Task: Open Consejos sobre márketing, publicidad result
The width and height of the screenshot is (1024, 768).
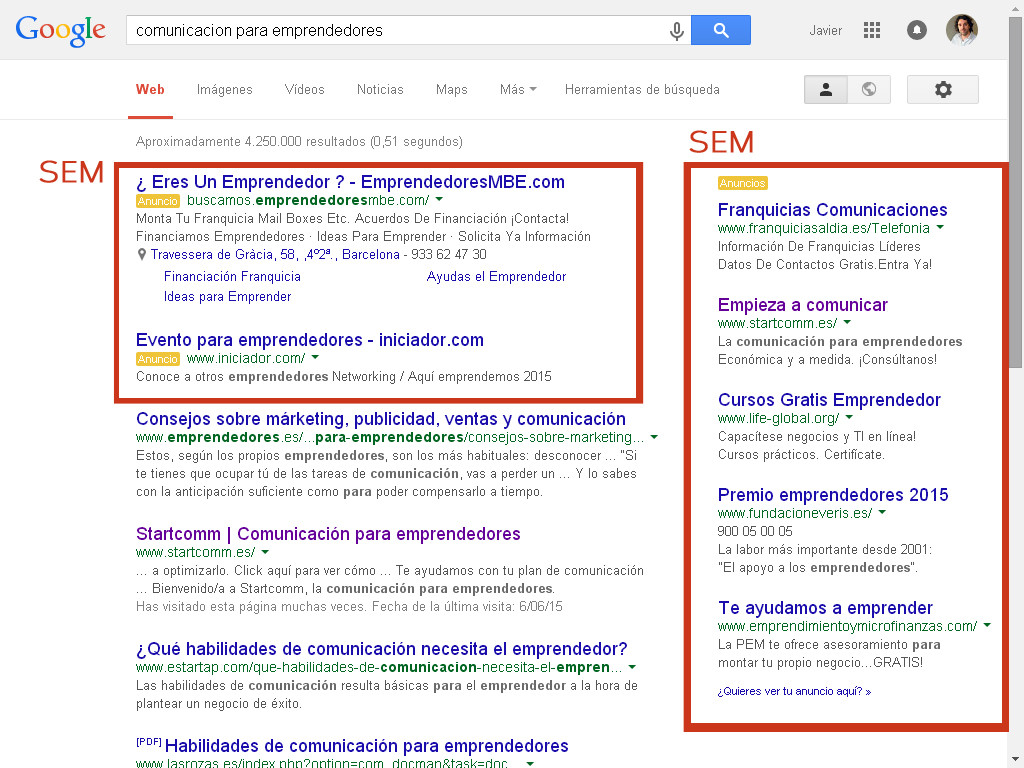Action: click(381, 419)
